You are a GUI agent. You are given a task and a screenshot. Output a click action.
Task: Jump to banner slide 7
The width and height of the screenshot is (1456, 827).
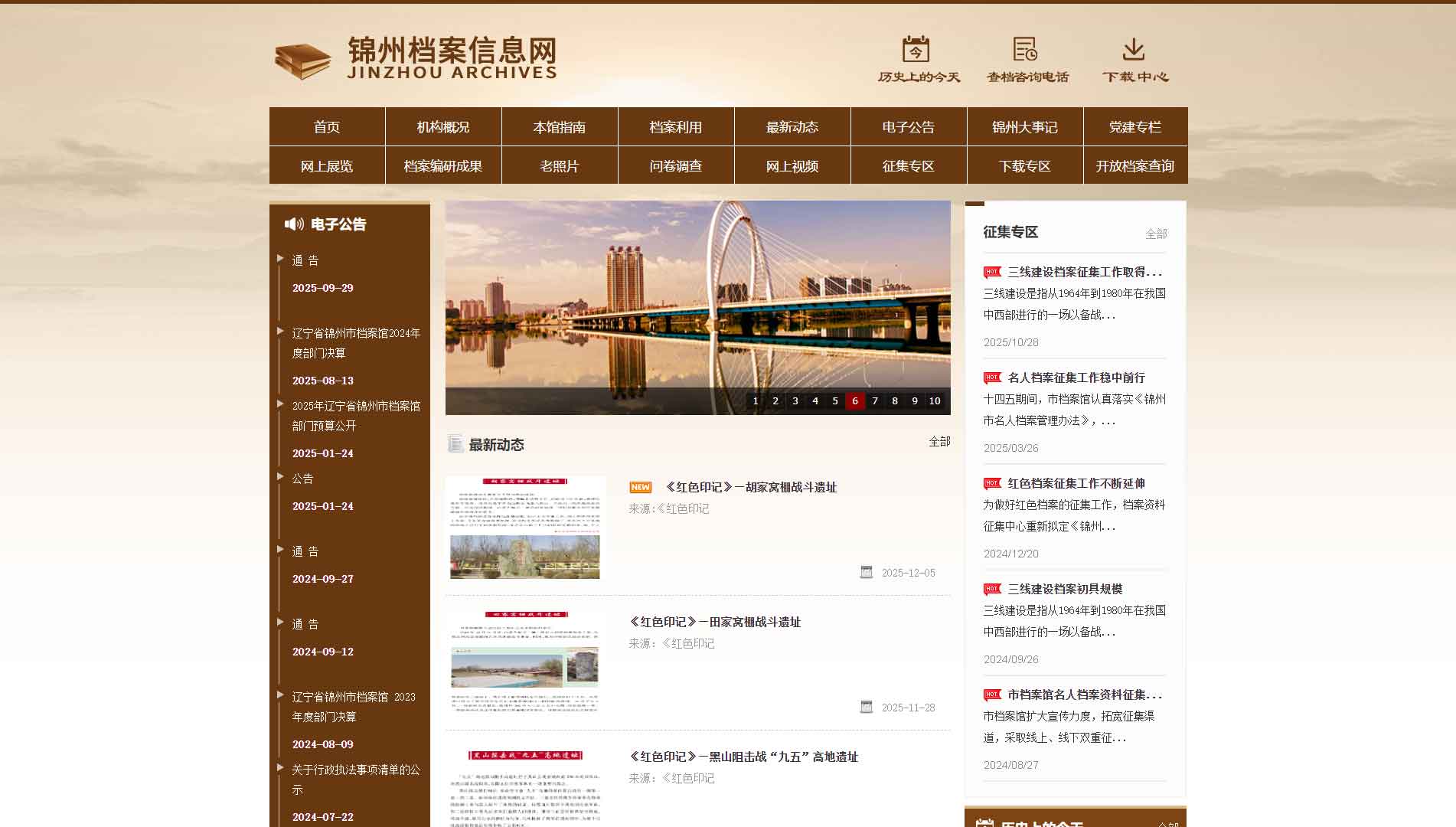pos(875,400)
